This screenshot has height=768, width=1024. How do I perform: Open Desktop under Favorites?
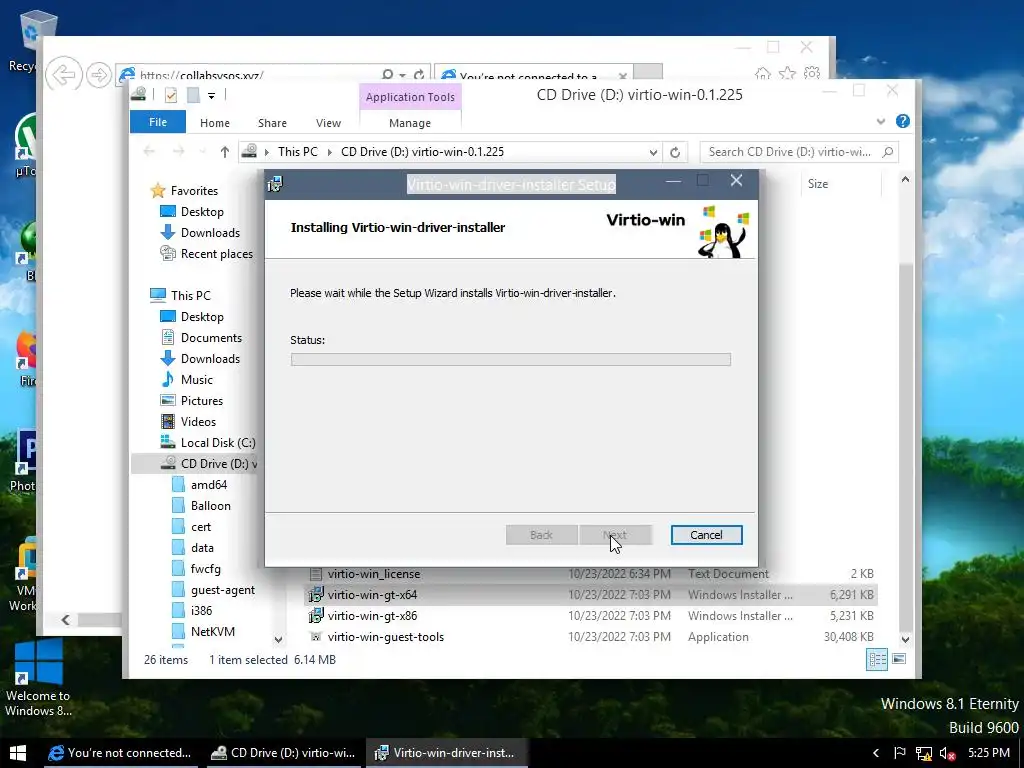coord(202,212)
